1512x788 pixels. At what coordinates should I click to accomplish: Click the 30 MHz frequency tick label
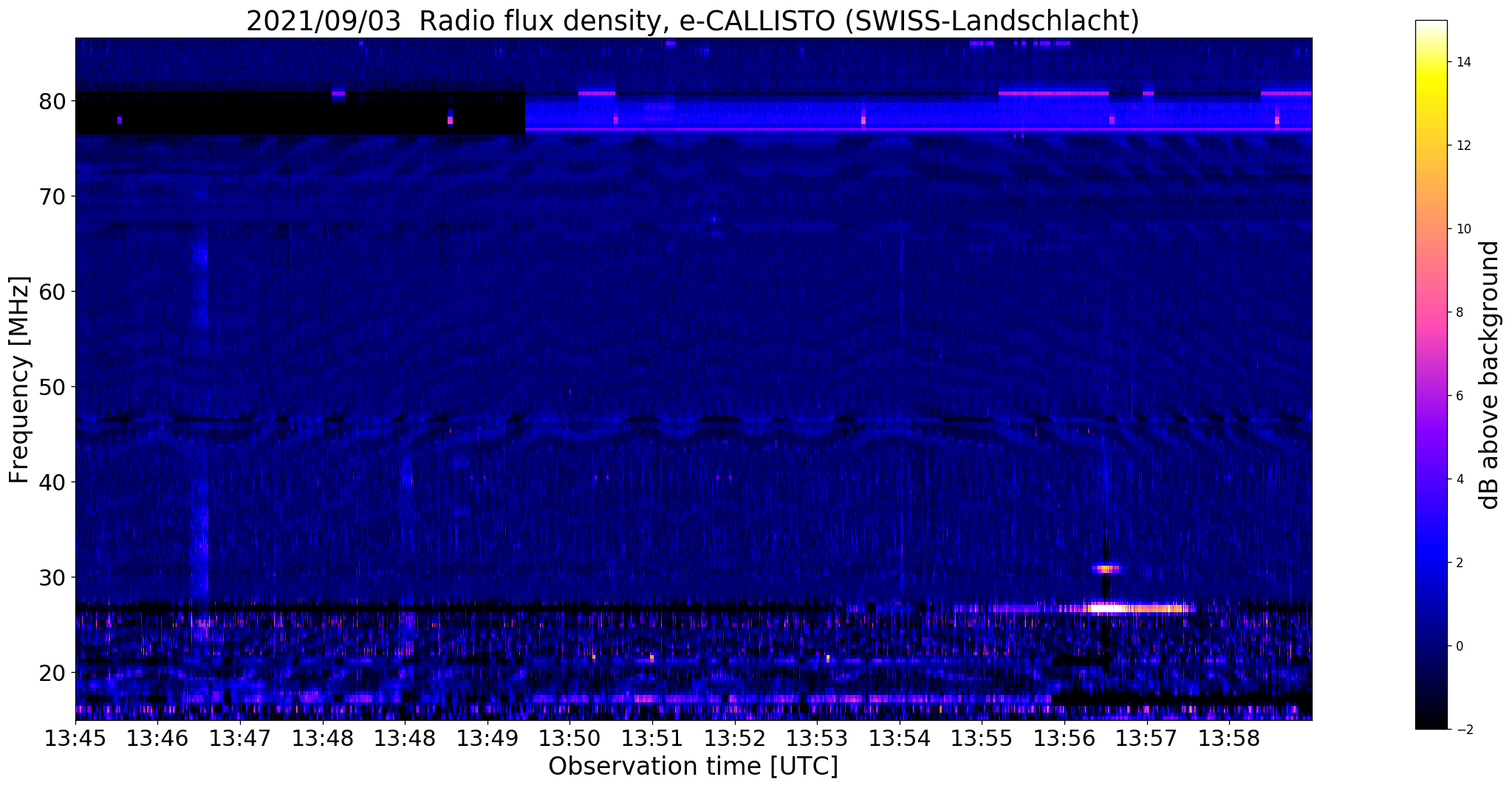[53, 577]
